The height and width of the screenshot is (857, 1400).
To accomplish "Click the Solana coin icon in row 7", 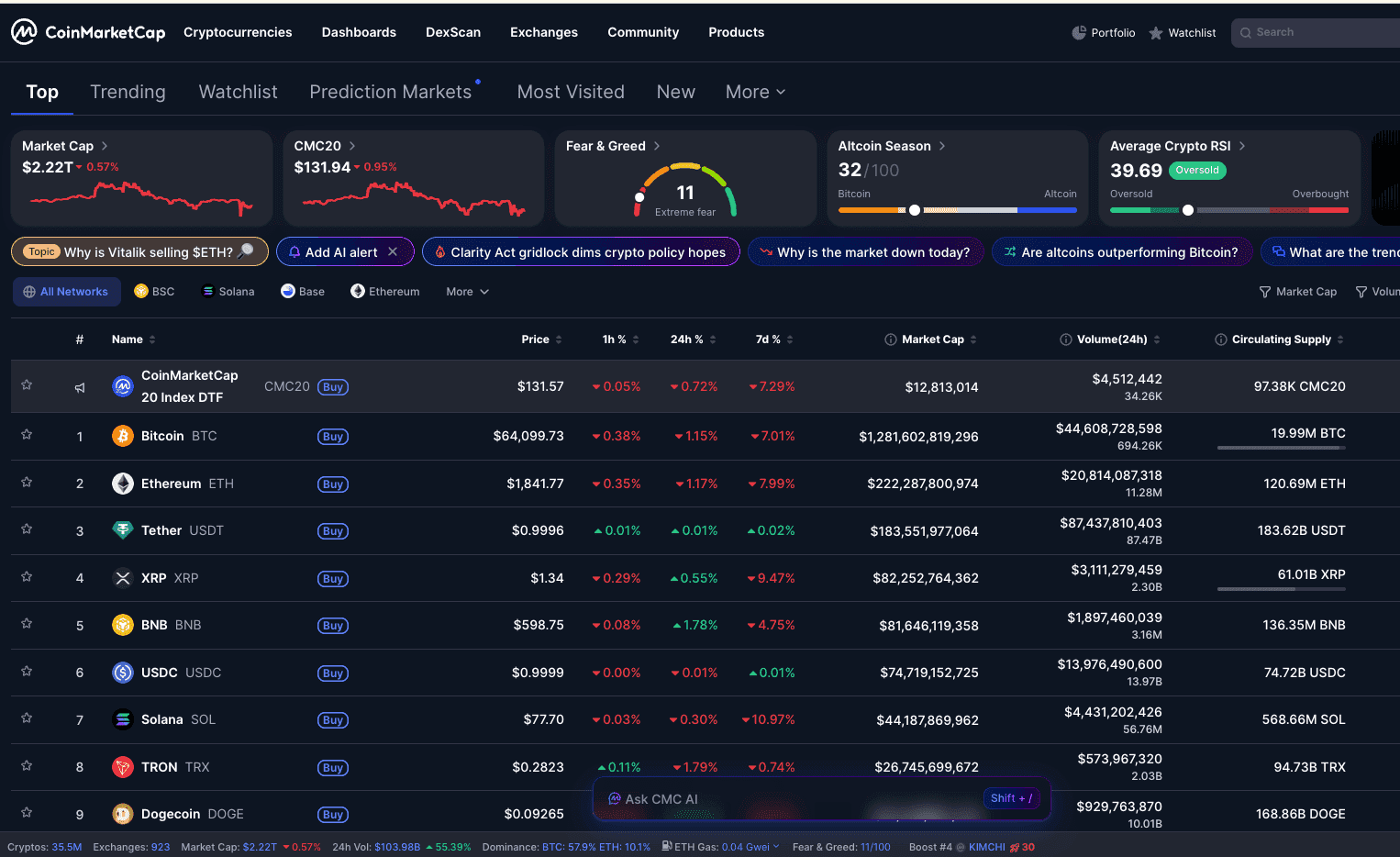I will [x=123, y=719].
